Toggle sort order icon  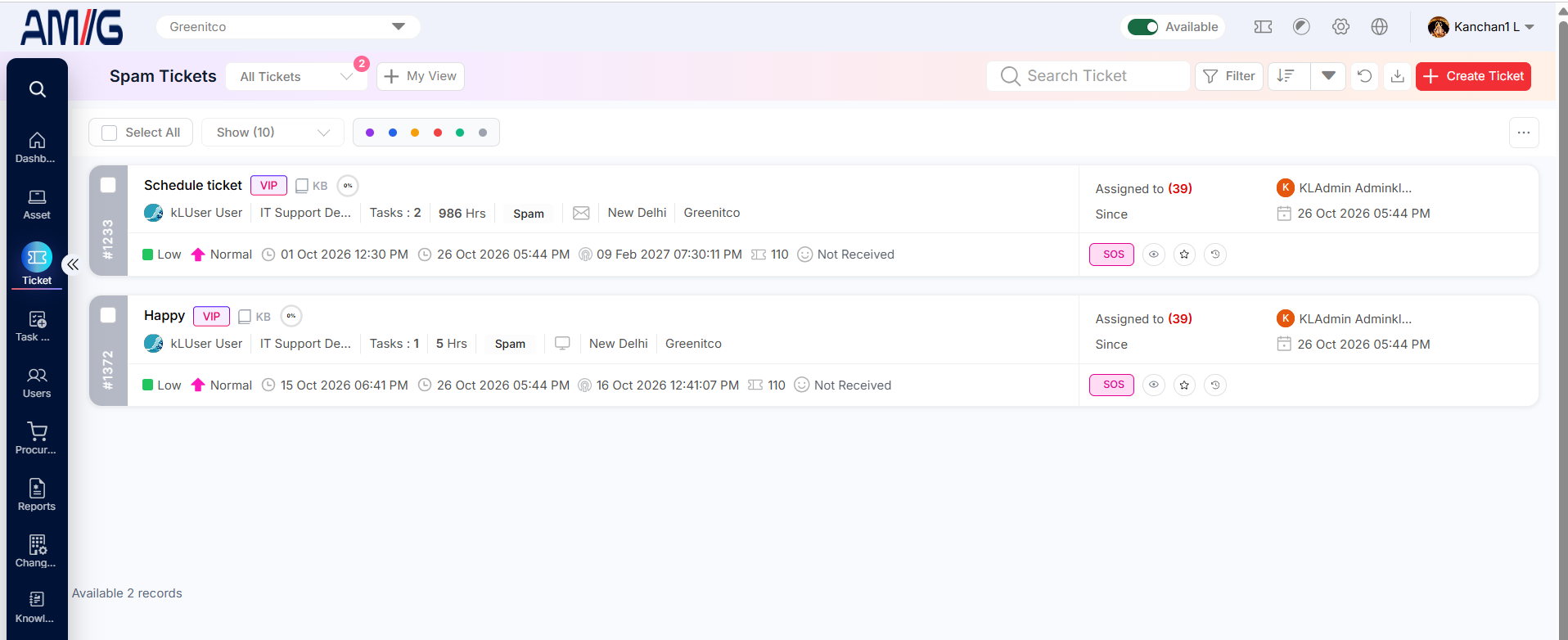pos(1286,76)
